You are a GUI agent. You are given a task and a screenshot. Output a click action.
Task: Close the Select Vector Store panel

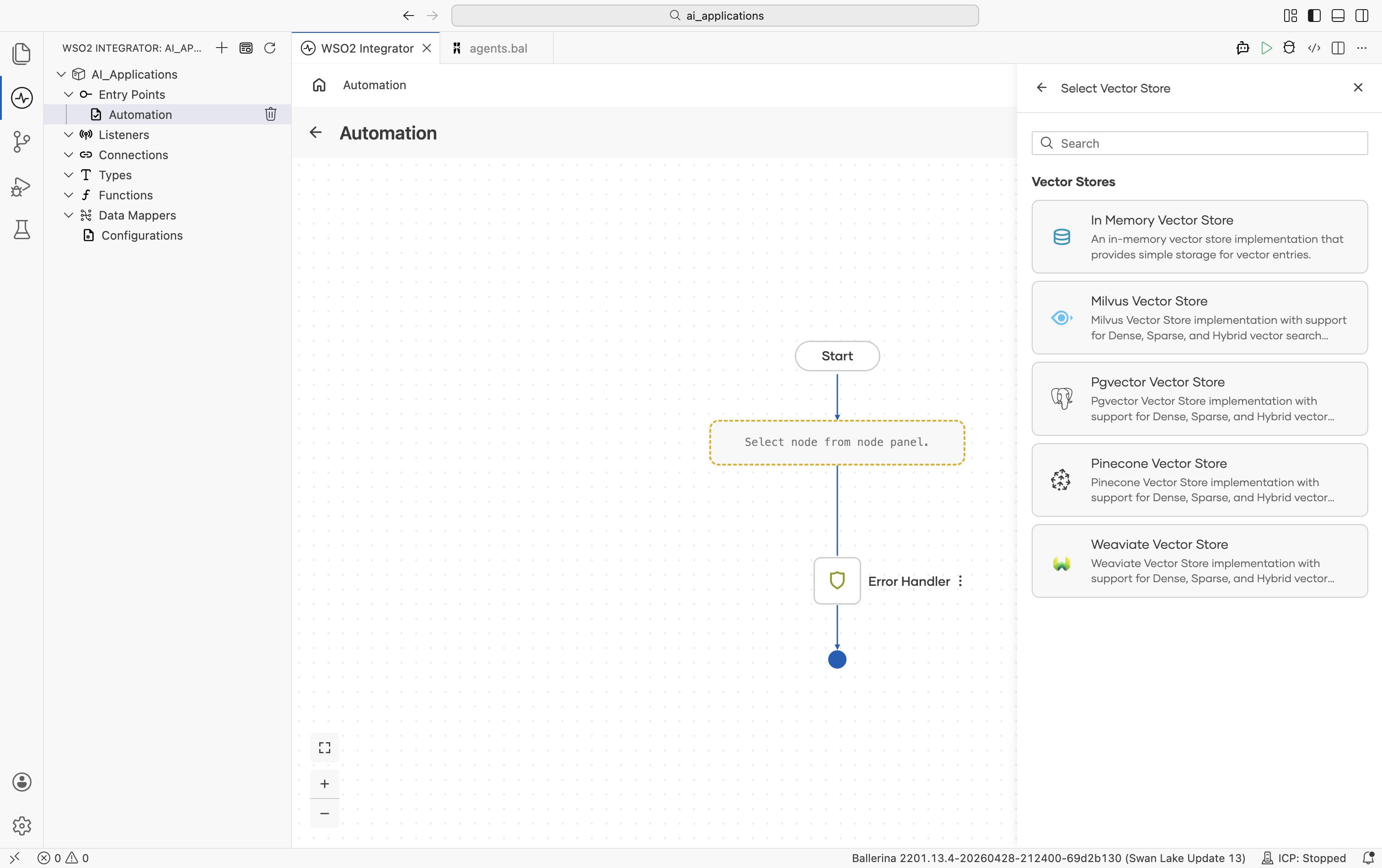(x=1358, y=87)
